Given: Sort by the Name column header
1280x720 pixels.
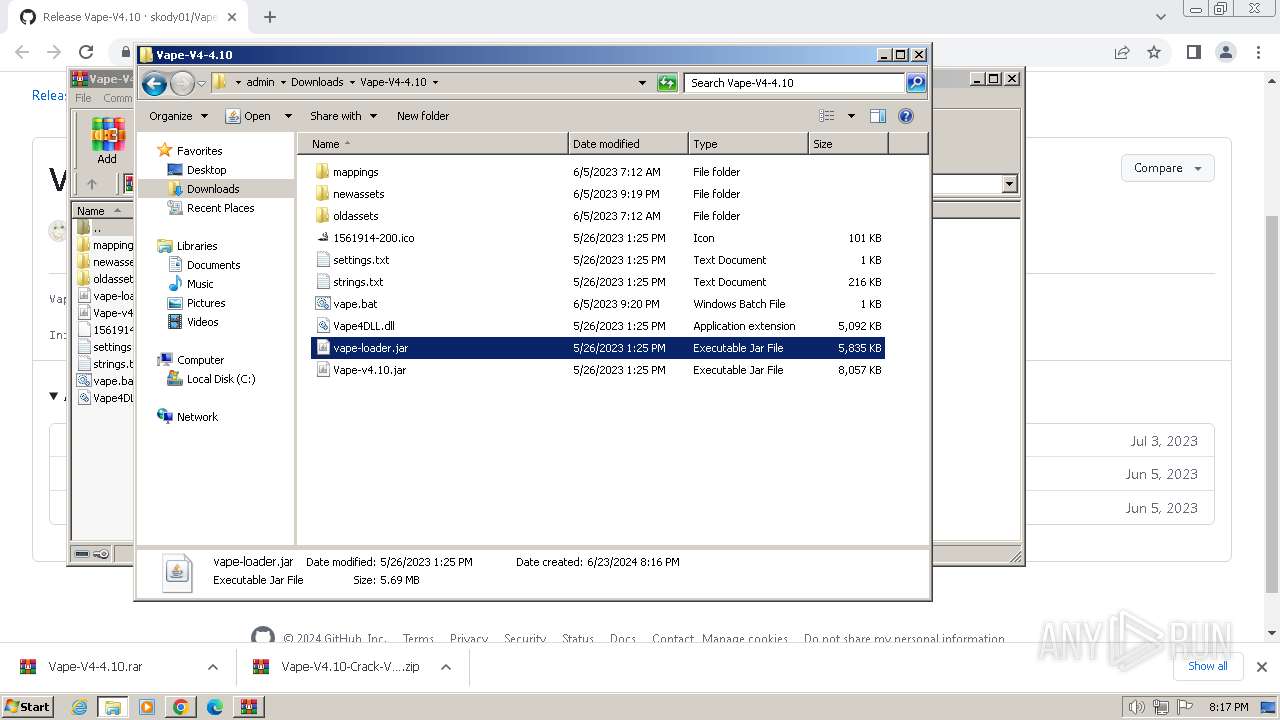Looking at the screenshot, I should 432,144.
